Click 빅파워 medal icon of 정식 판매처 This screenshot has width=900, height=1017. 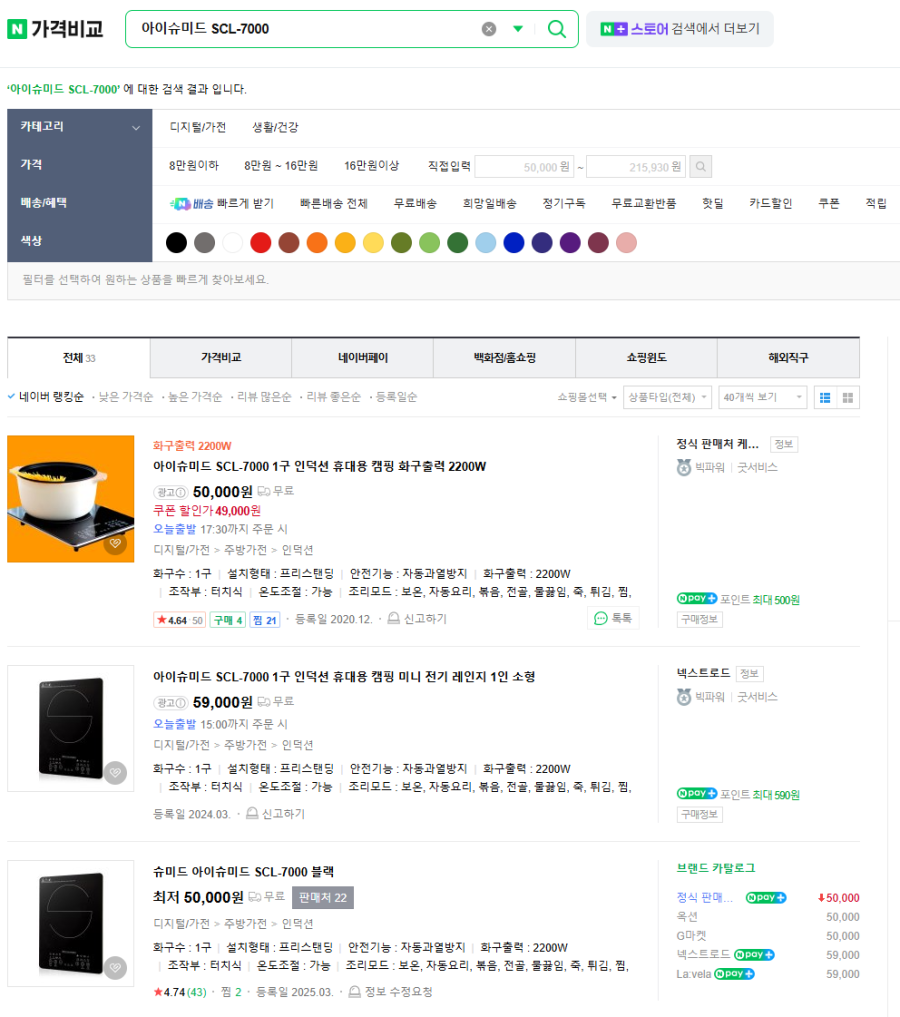pos(684,468)
